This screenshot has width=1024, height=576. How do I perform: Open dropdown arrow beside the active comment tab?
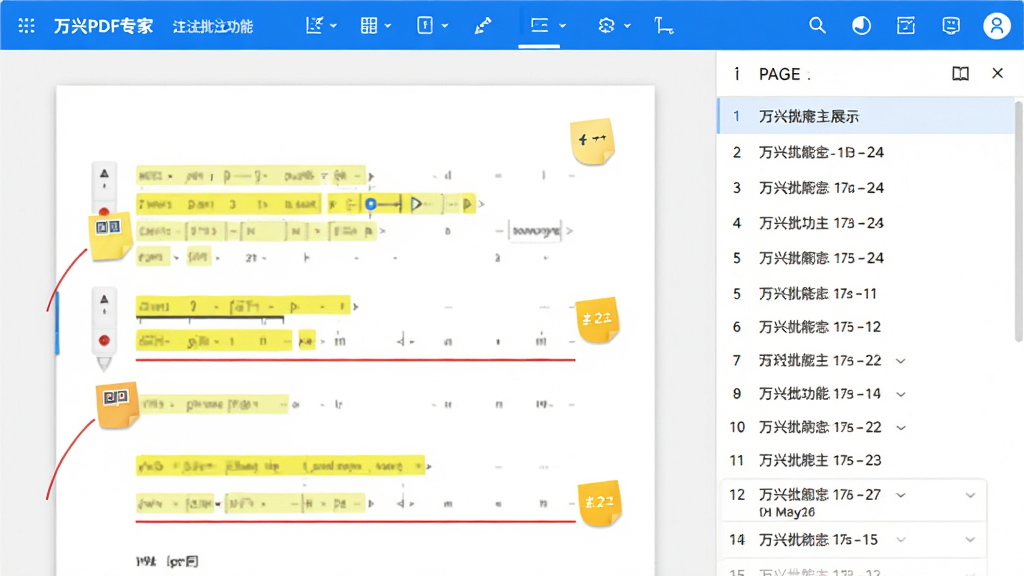coord(562,26)
